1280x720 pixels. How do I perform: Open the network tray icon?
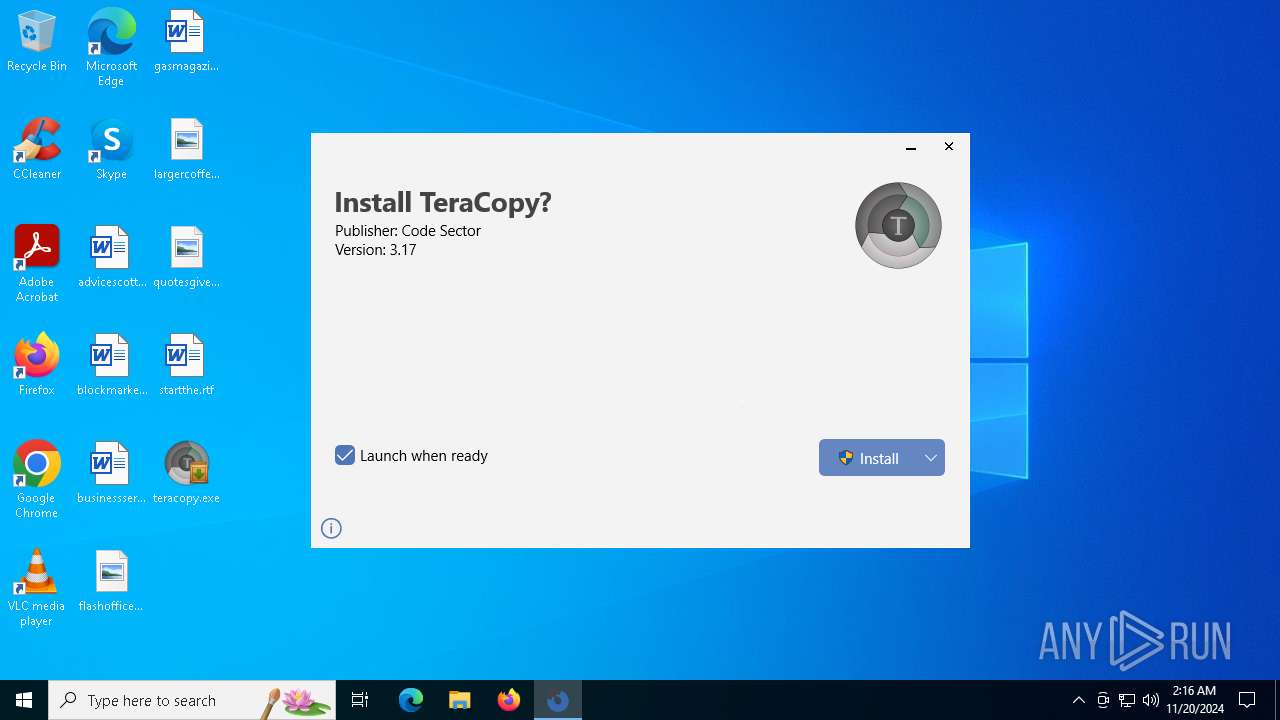pyautogui.click(x=1127, y=700)
